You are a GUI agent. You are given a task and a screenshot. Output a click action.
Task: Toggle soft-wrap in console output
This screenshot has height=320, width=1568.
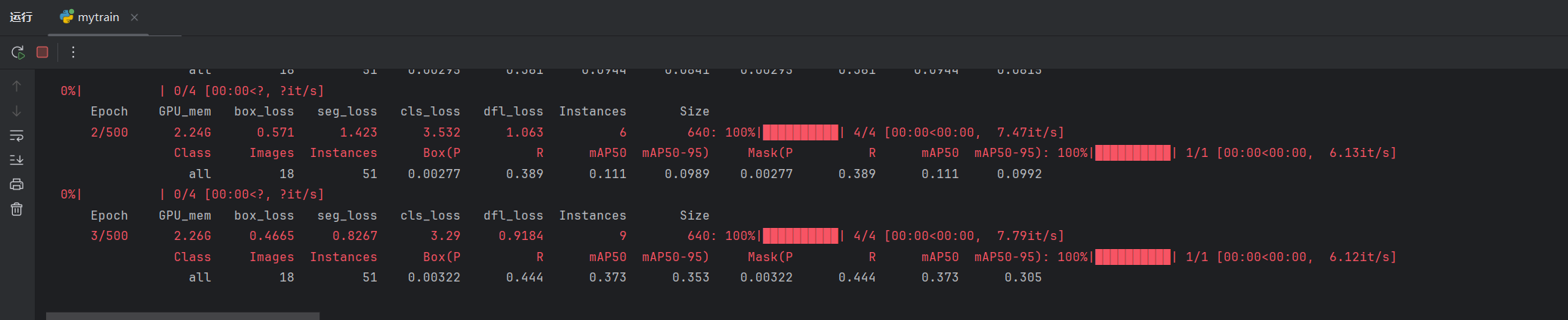17,136
